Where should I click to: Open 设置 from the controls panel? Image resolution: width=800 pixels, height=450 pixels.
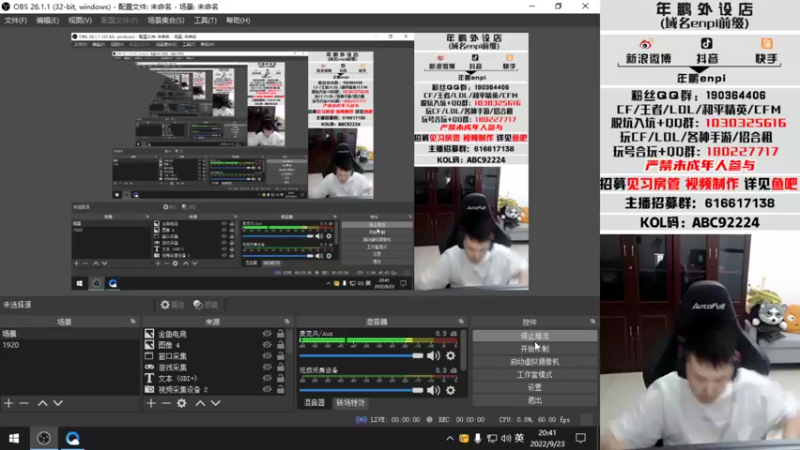535,387
